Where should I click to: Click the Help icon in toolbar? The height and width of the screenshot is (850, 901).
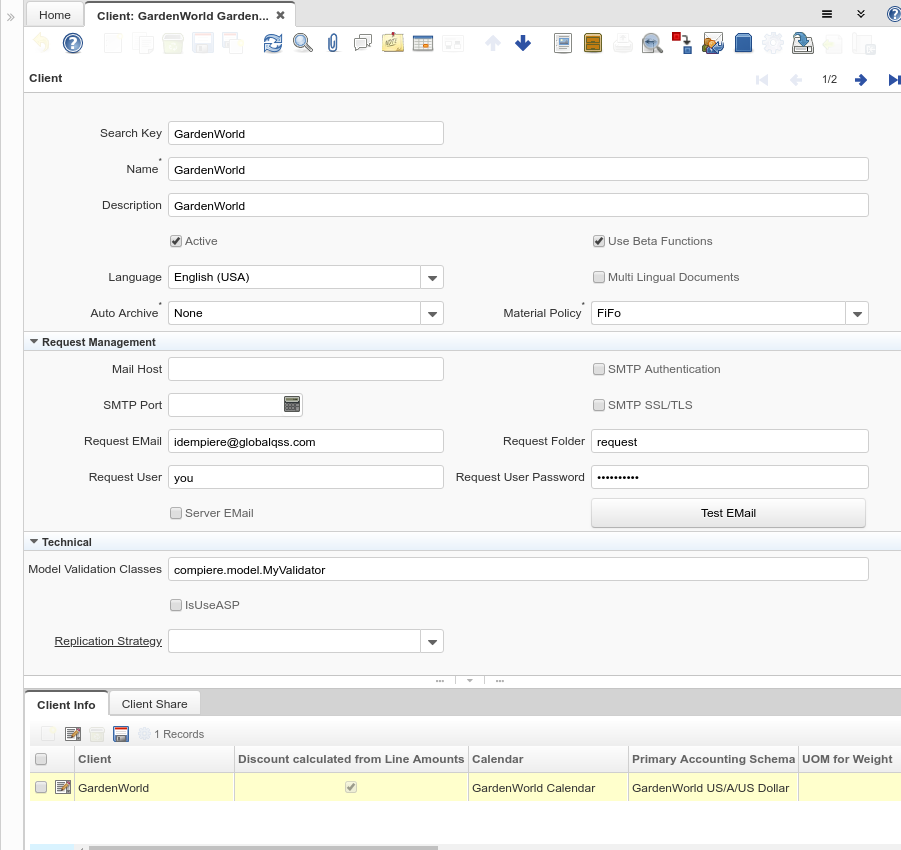click(73, 43)
